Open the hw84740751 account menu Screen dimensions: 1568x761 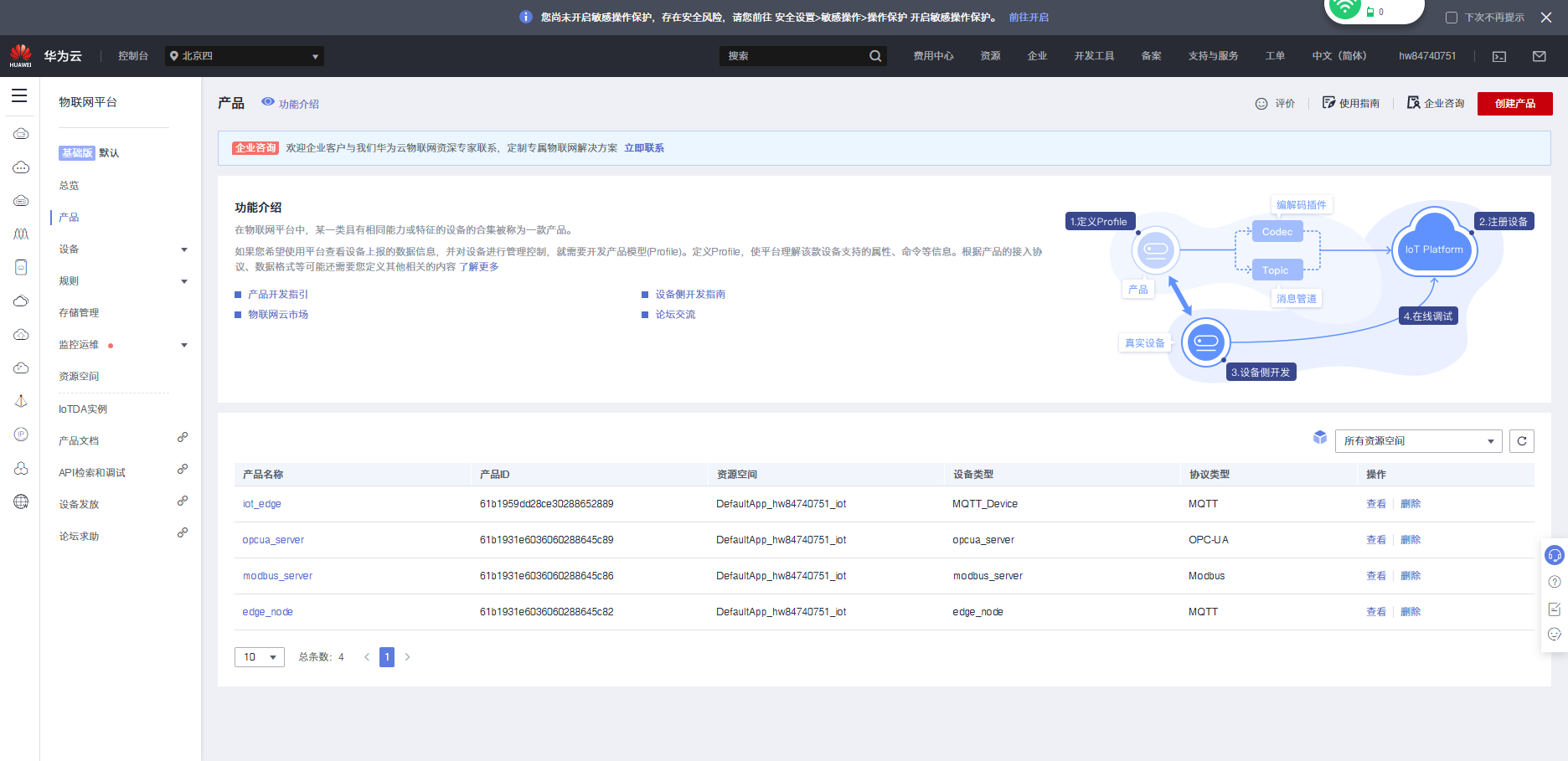click(x=1427, y=56)
